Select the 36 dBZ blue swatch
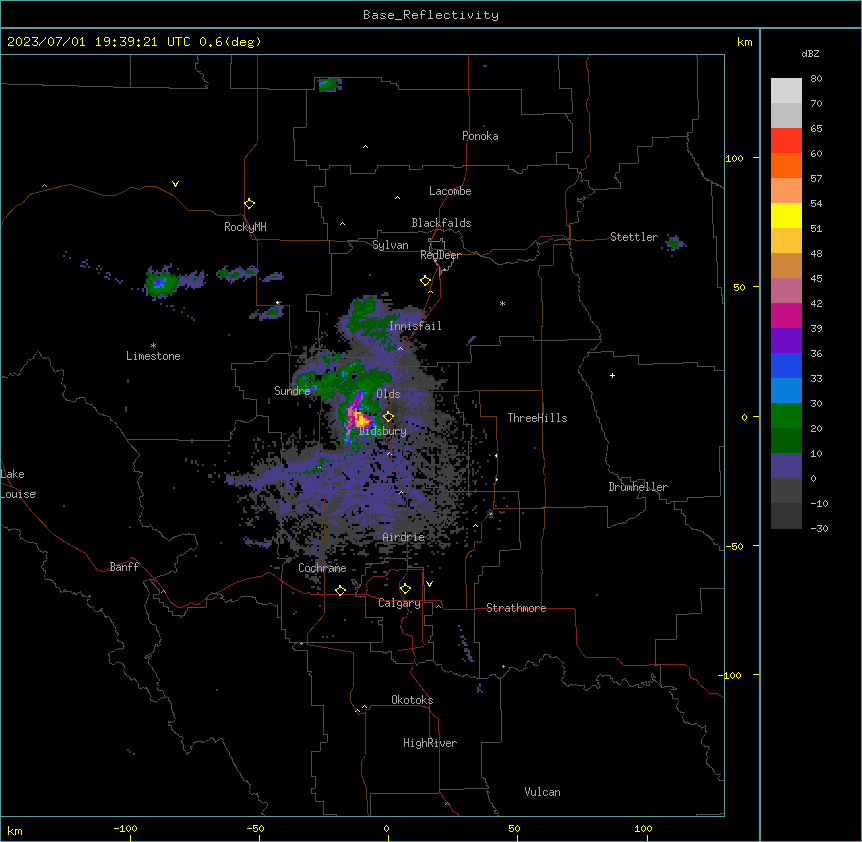The width and height of the screenshot is (862, 842). pyautogui.click(x=786, y=365)
